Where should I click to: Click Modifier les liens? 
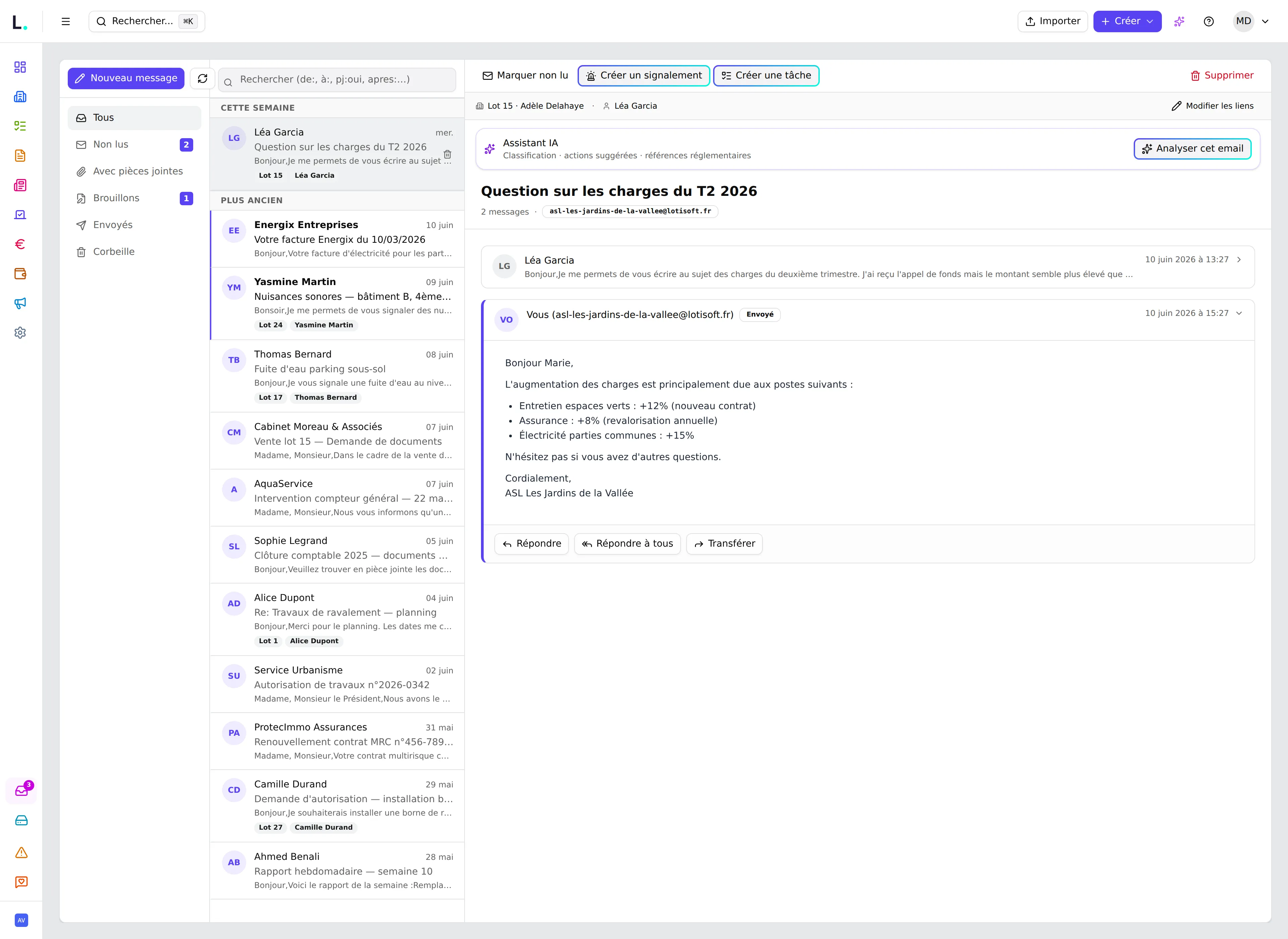pos(1213,106)
